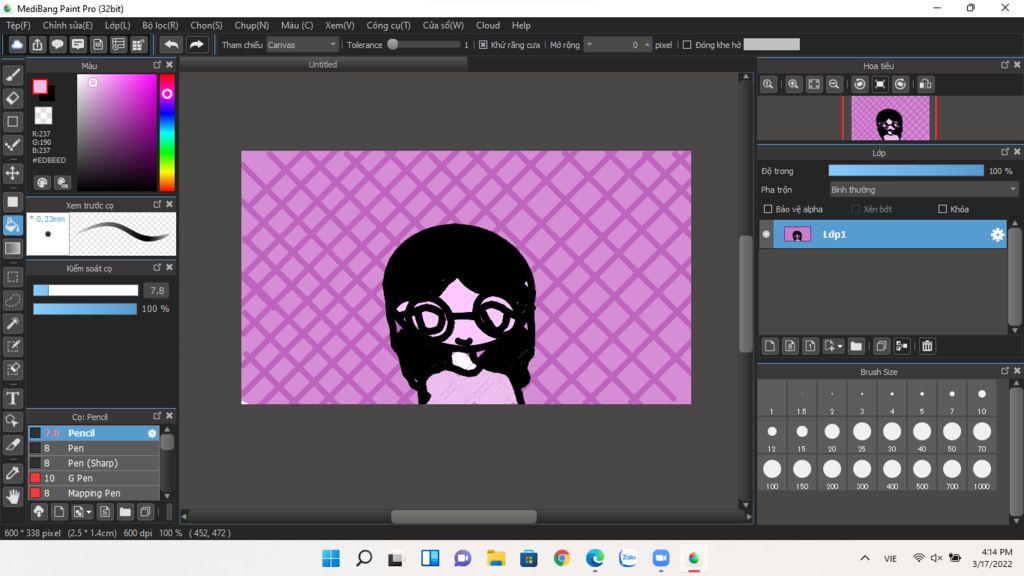Open Google Chrome from taskbar
The height and width of the screenshot is (576, 1024).
click(x=562, y=558)
